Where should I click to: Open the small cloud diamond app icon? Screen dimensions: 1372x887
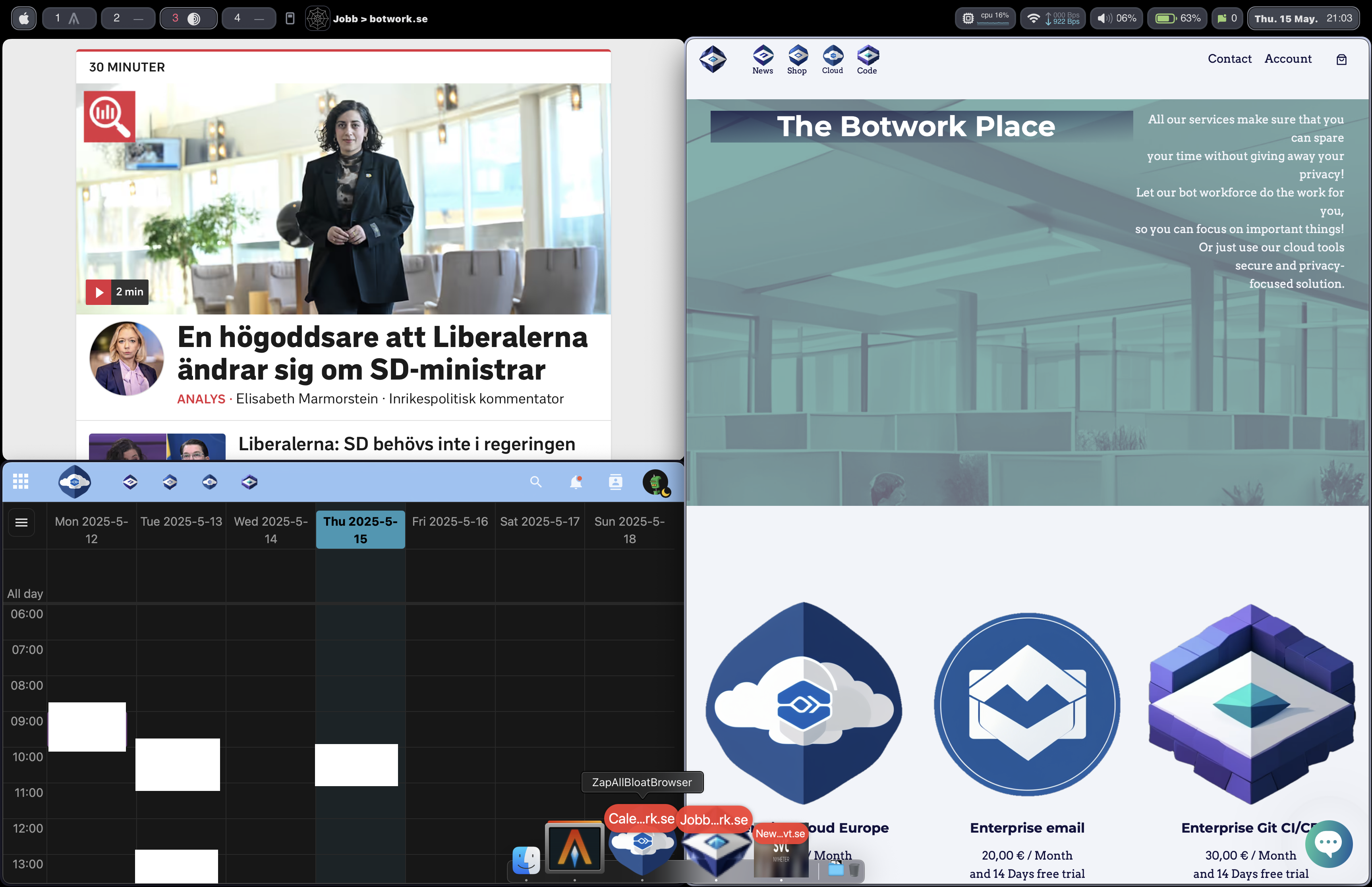(x=210, y=482)
